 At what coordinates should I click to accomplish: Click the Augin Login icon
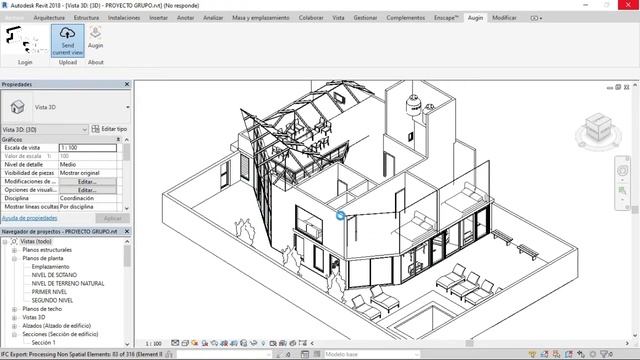(24, 40)
